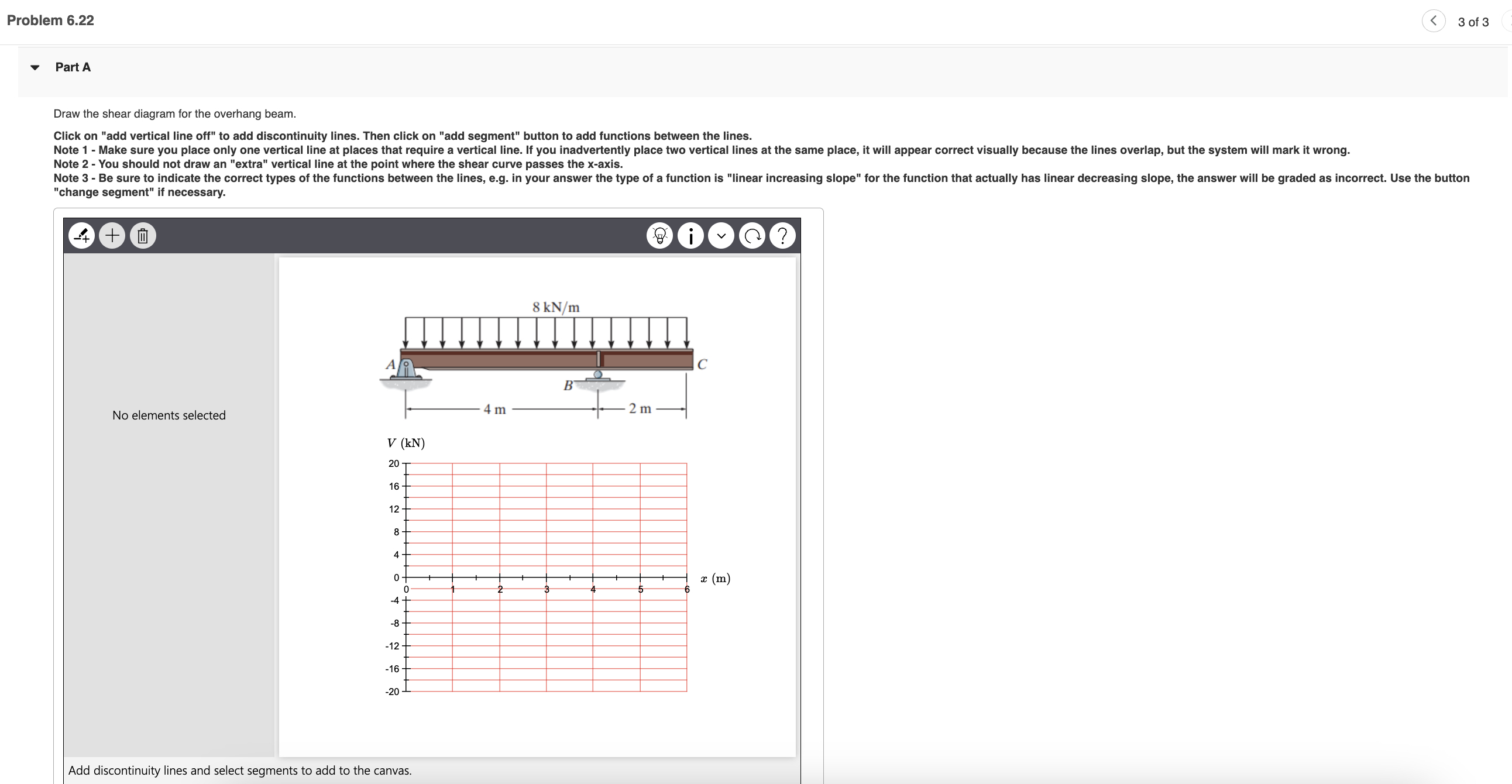Click the Problem 6.22 title
1512x784 pixels.
[x=50, y=20]
